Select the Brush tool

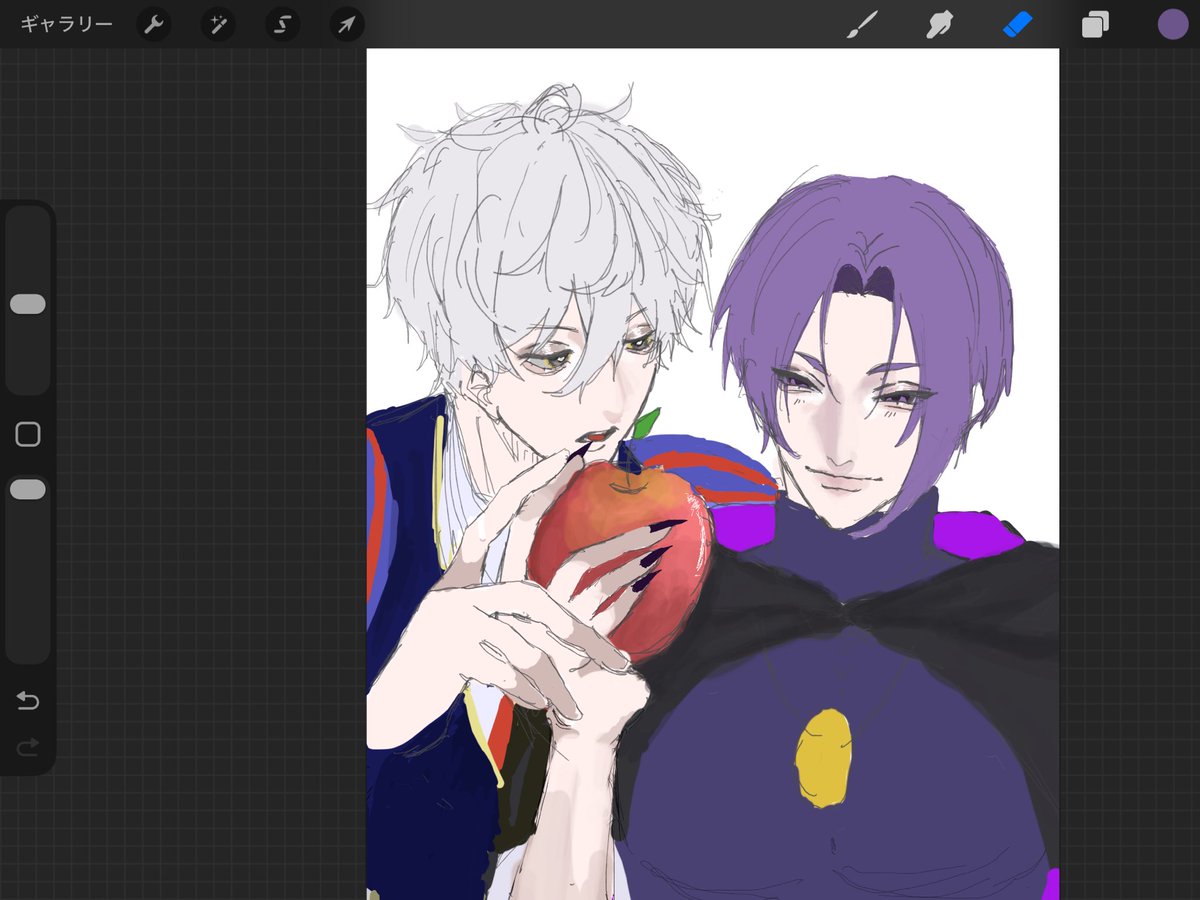(x=861, y=24)
